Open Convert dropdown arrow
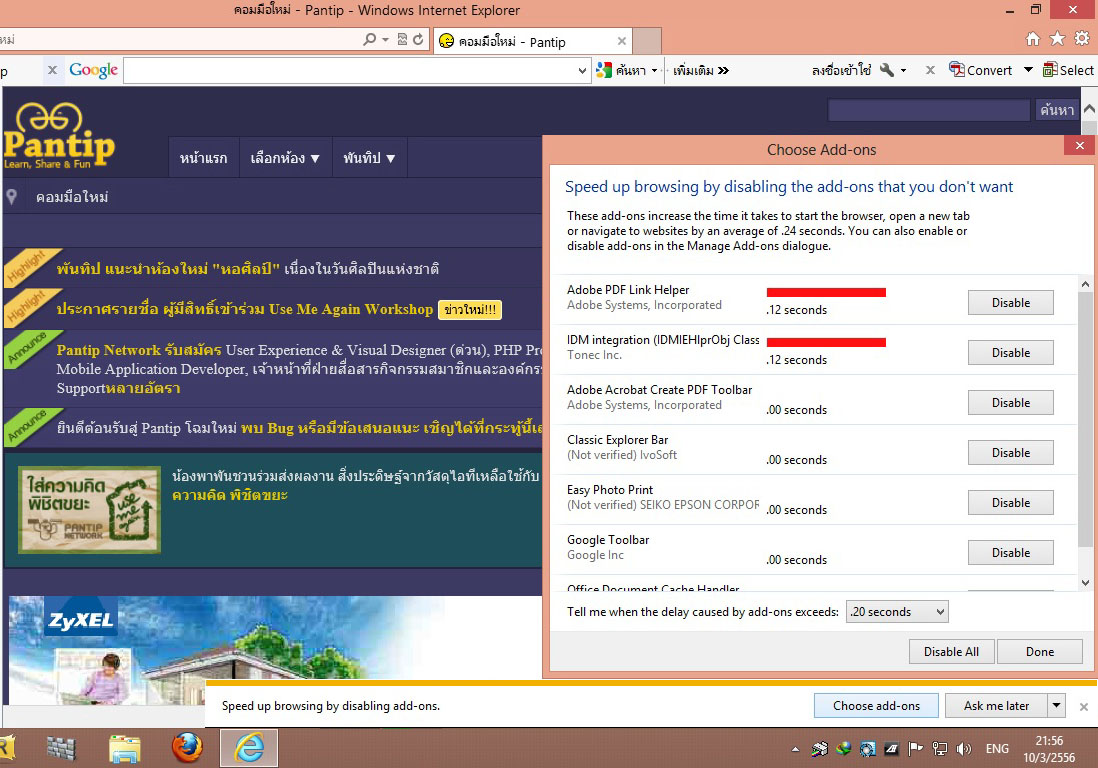This screenshot has height=768, width=1098. click(1028, 69)
